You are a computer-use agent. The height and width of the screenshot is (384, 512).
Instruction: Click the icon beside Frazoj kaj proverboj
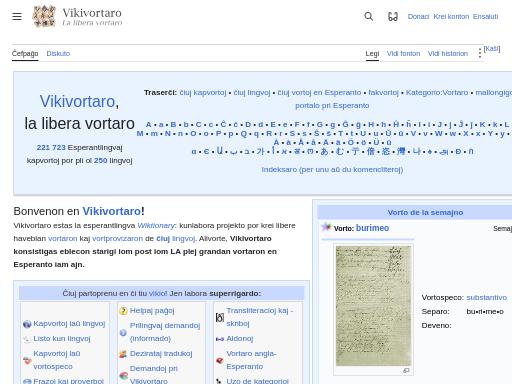[x=27, y=381]
